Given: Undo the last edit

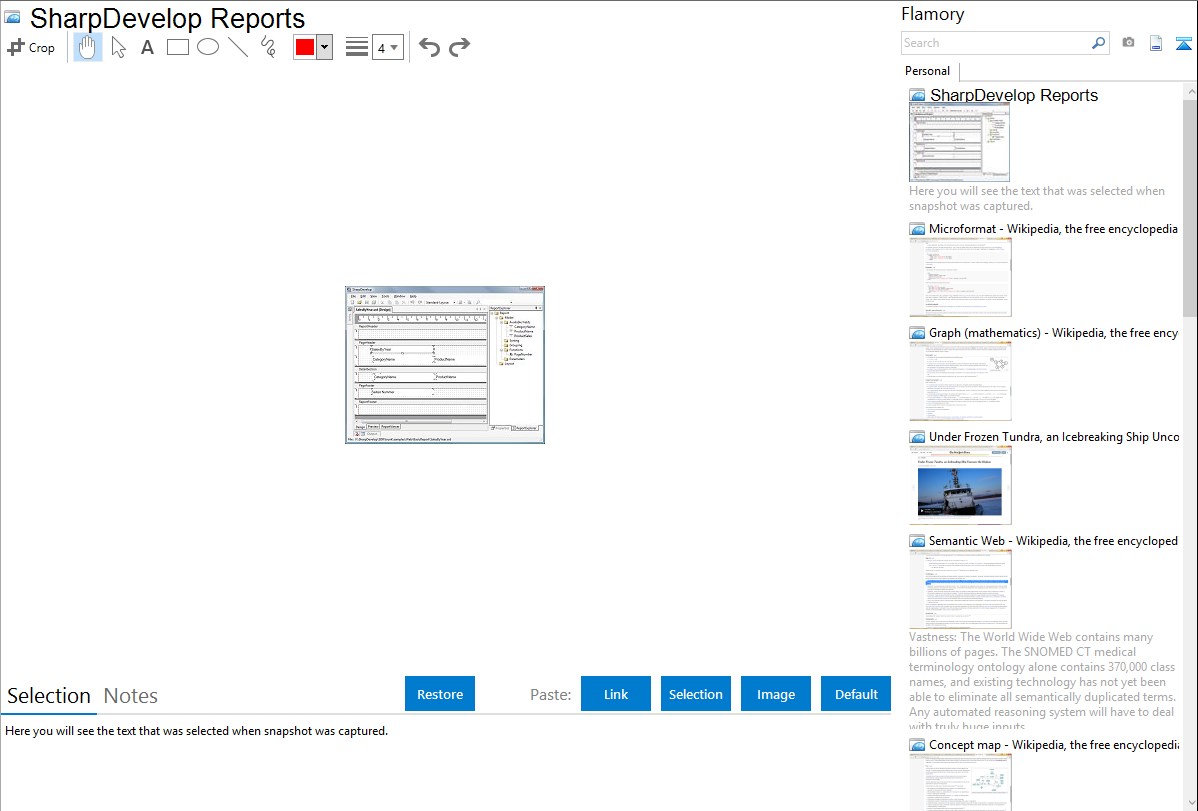Looking at the screenshot, I should (x=429, y=47).
